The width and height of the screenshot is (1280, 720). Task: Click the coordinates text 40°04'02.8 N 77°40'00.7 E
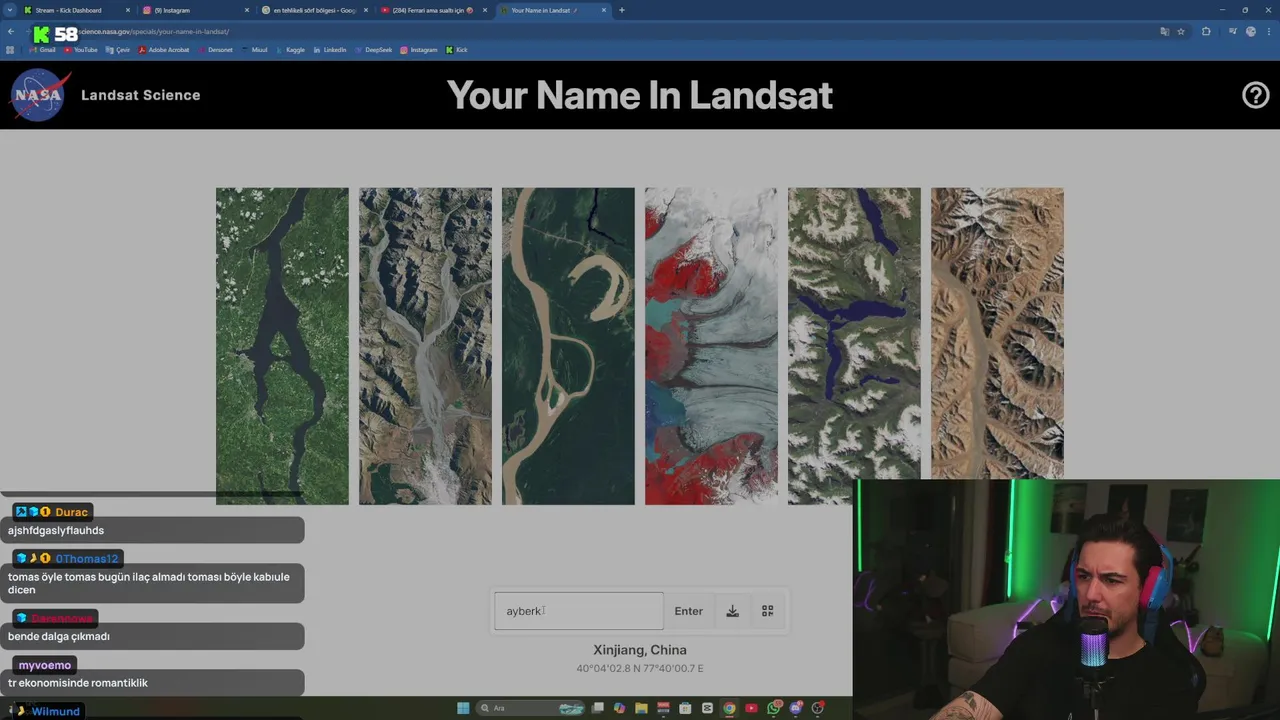tap(640, 668)
